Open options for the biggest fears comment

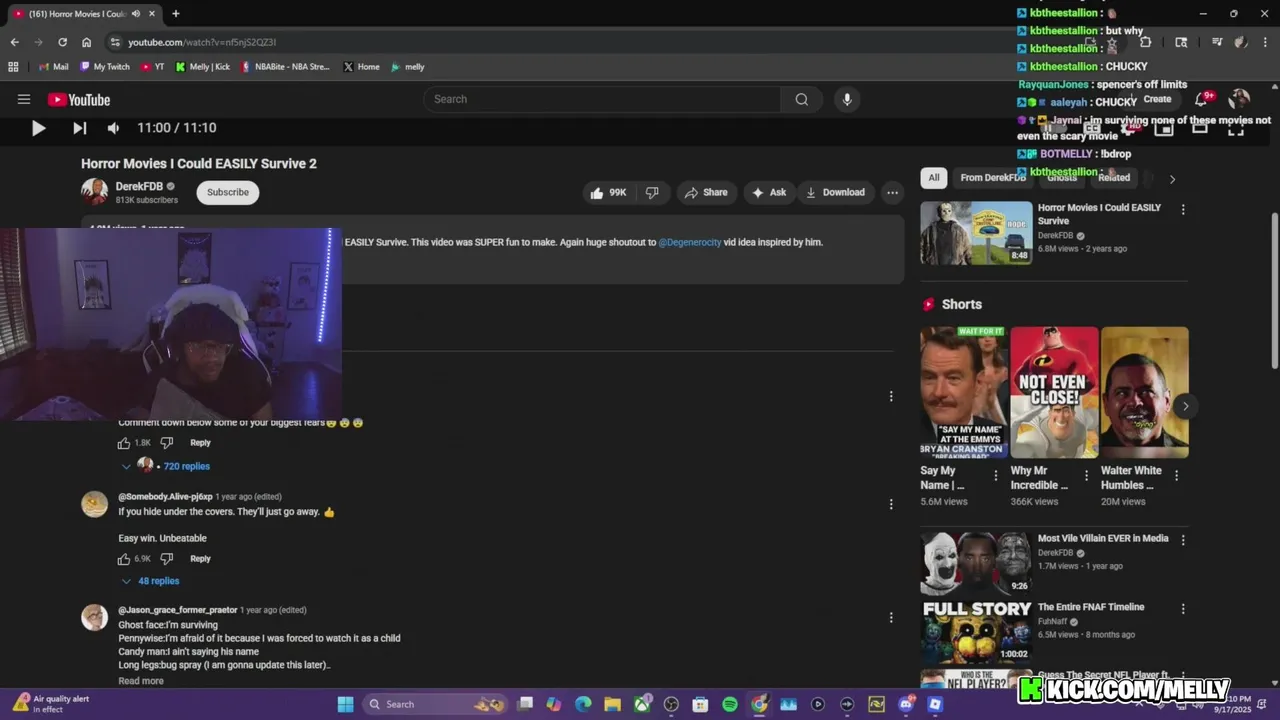pyautogui.click(x=891, y=396)
